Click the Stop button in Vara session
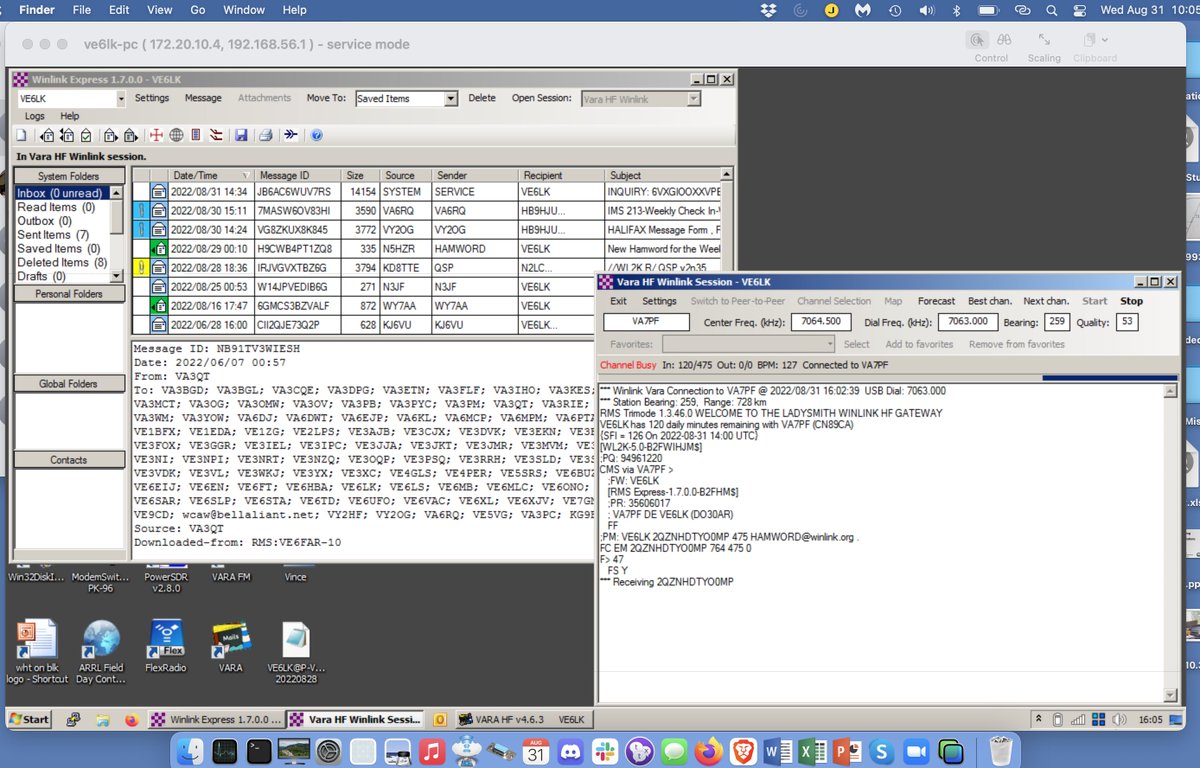 [1131, 301]
